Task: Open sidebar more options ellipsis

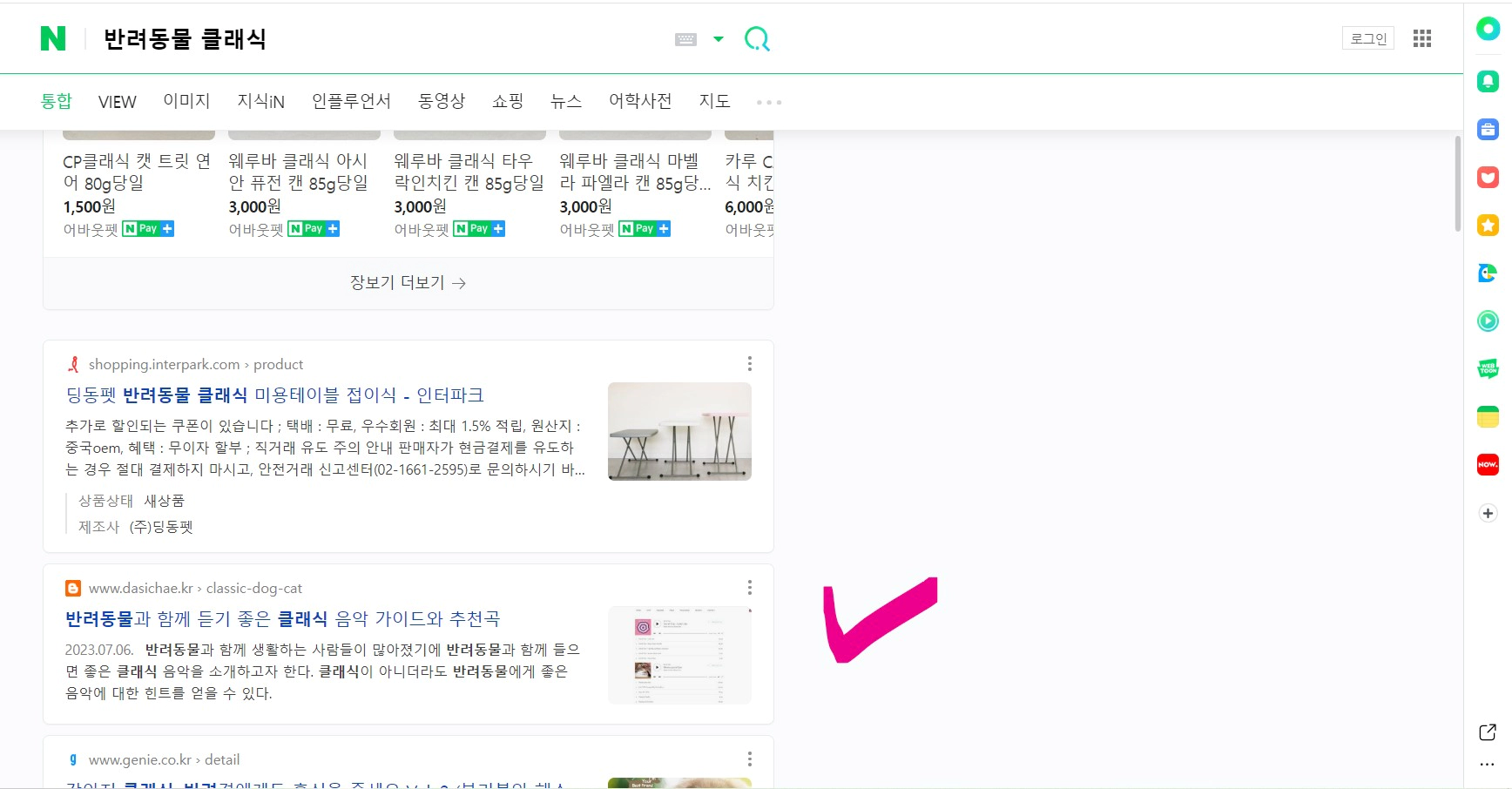Action: click(x=1488, y=765)
